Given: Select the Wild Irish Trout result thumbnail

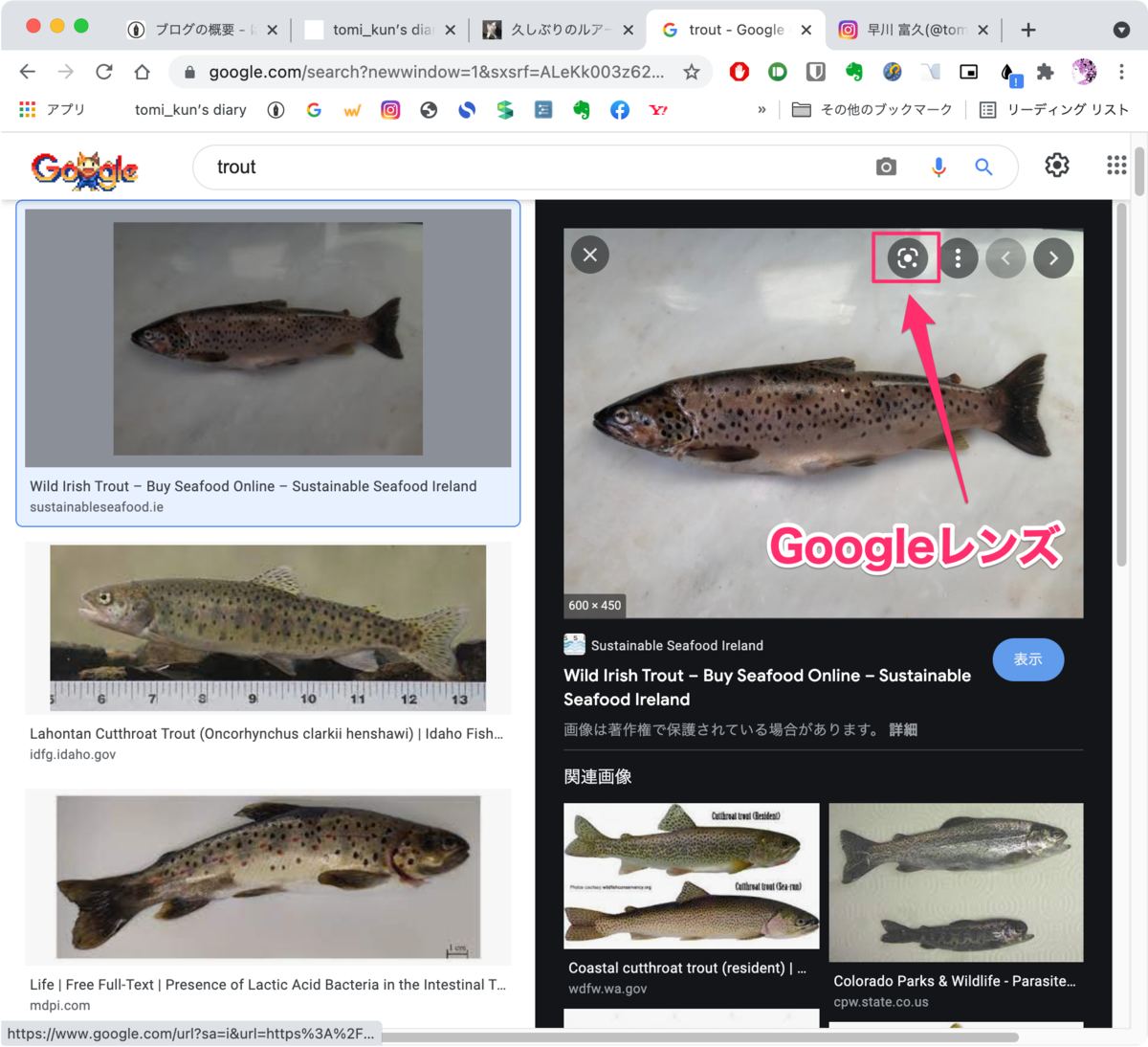Looking at the screenshot, I should [x=268, y=338].
